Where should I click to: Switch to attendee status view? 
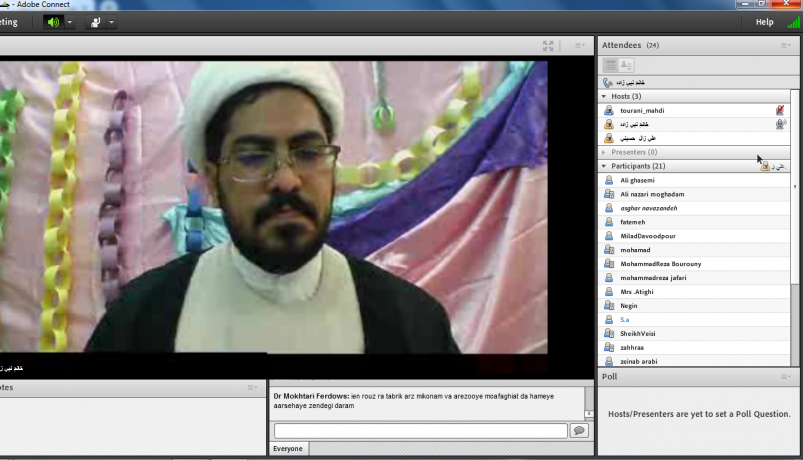tap(626, 65)
